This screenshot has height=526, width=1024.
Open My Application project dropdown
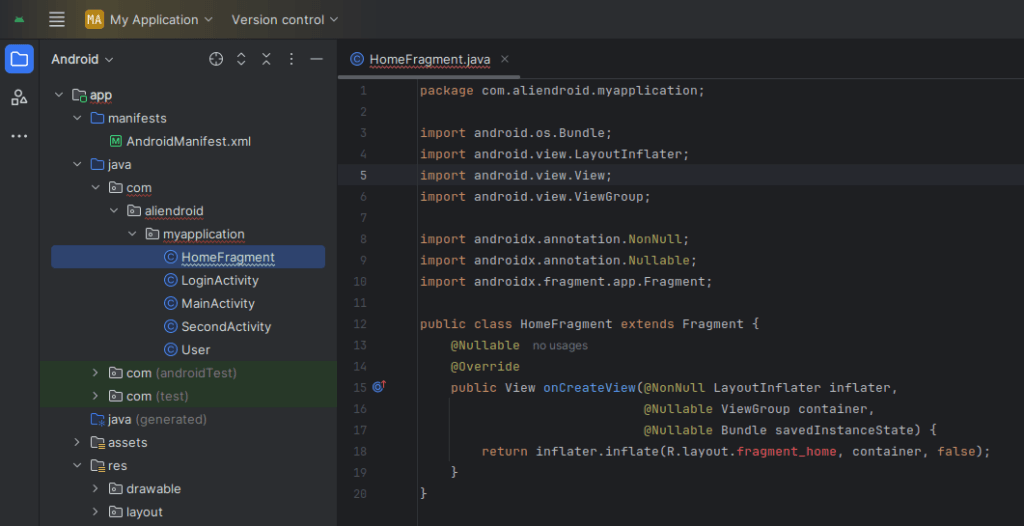click(161, 20)
